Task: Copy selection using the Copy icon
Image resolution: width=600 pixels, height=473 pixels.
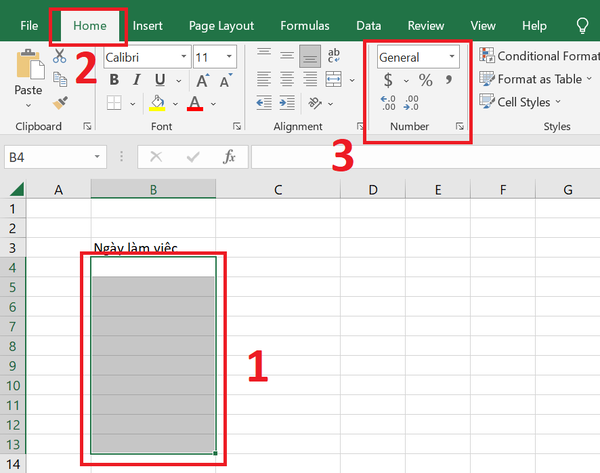Action: pyautogui.click(x=60, y=79)
